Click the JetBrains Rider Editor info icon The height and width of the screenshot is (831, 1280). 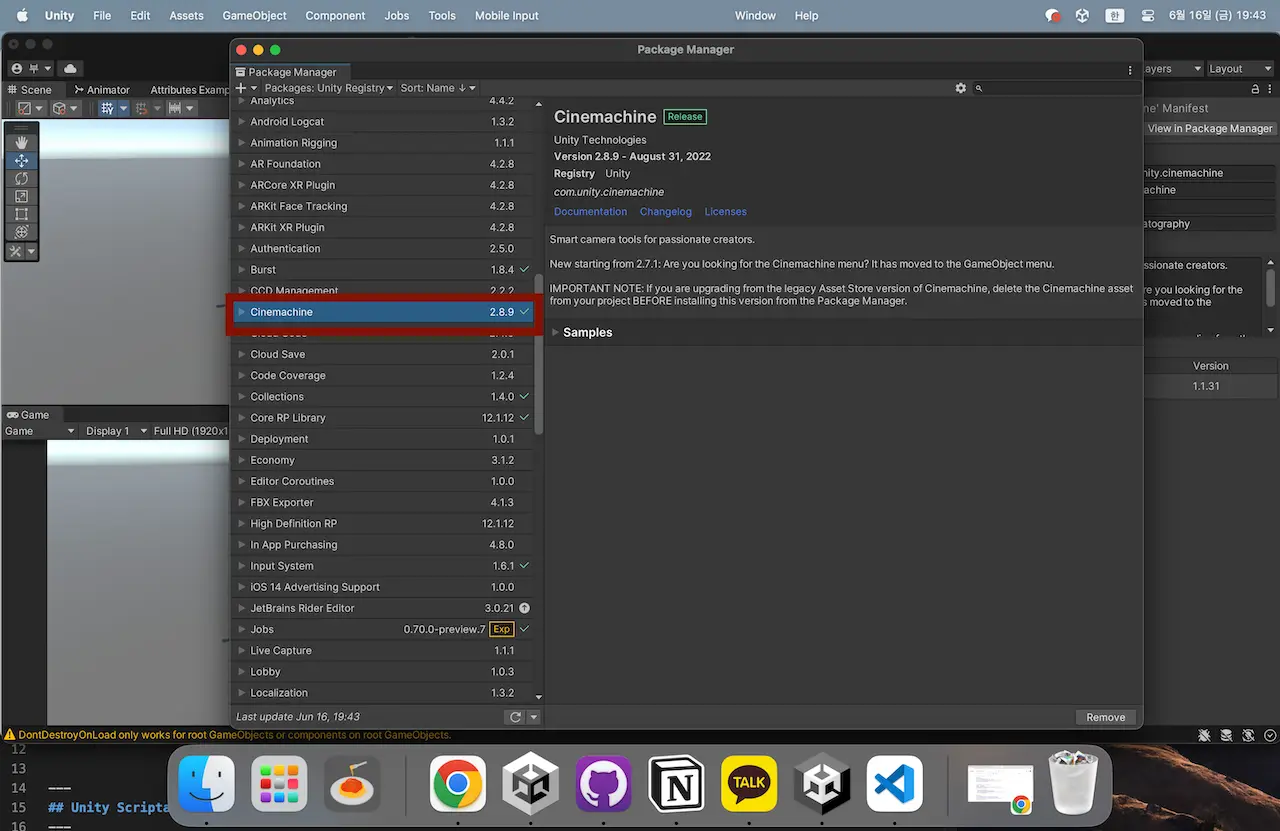(524, 608)
